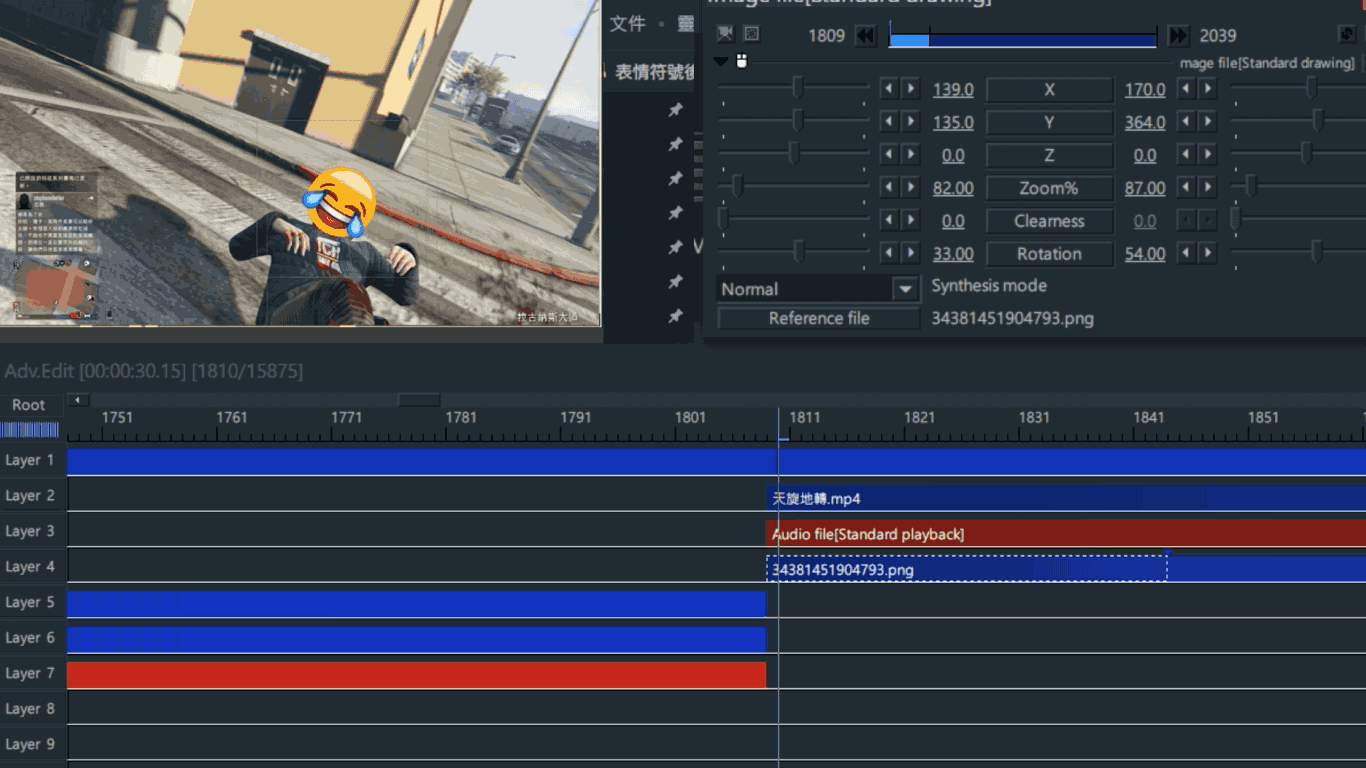Click the left X value 139.0
Screen dimensions: 1366x768
(x=953, y=89)
